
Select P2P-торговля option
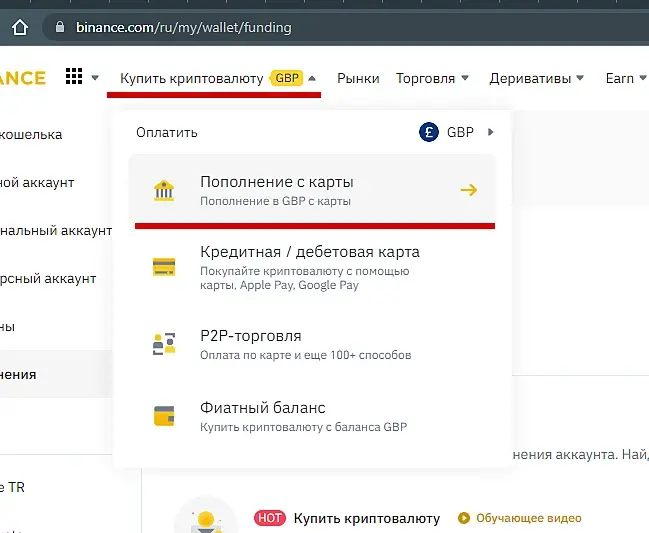pos(312,344)
